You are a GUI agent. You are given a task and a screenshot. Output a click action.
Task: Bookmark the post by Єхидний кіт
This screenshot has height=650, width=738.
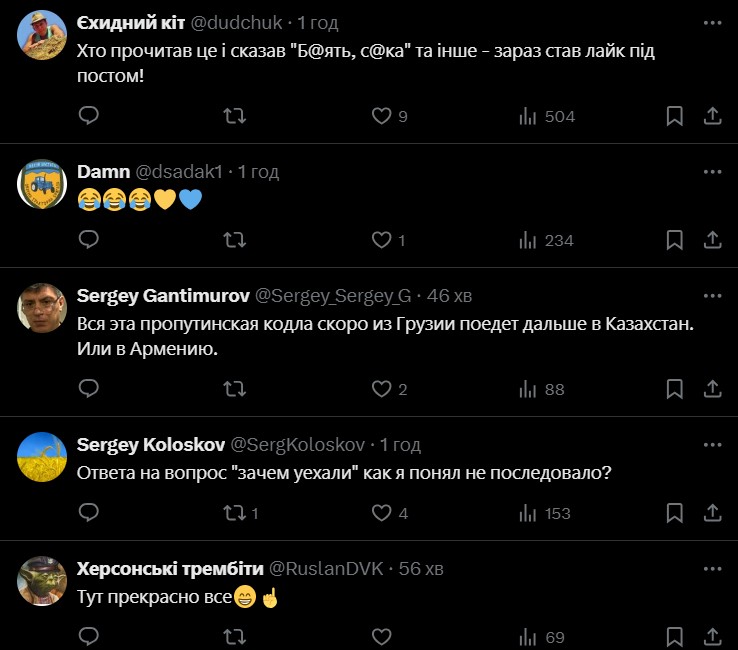tap(675, 116)
